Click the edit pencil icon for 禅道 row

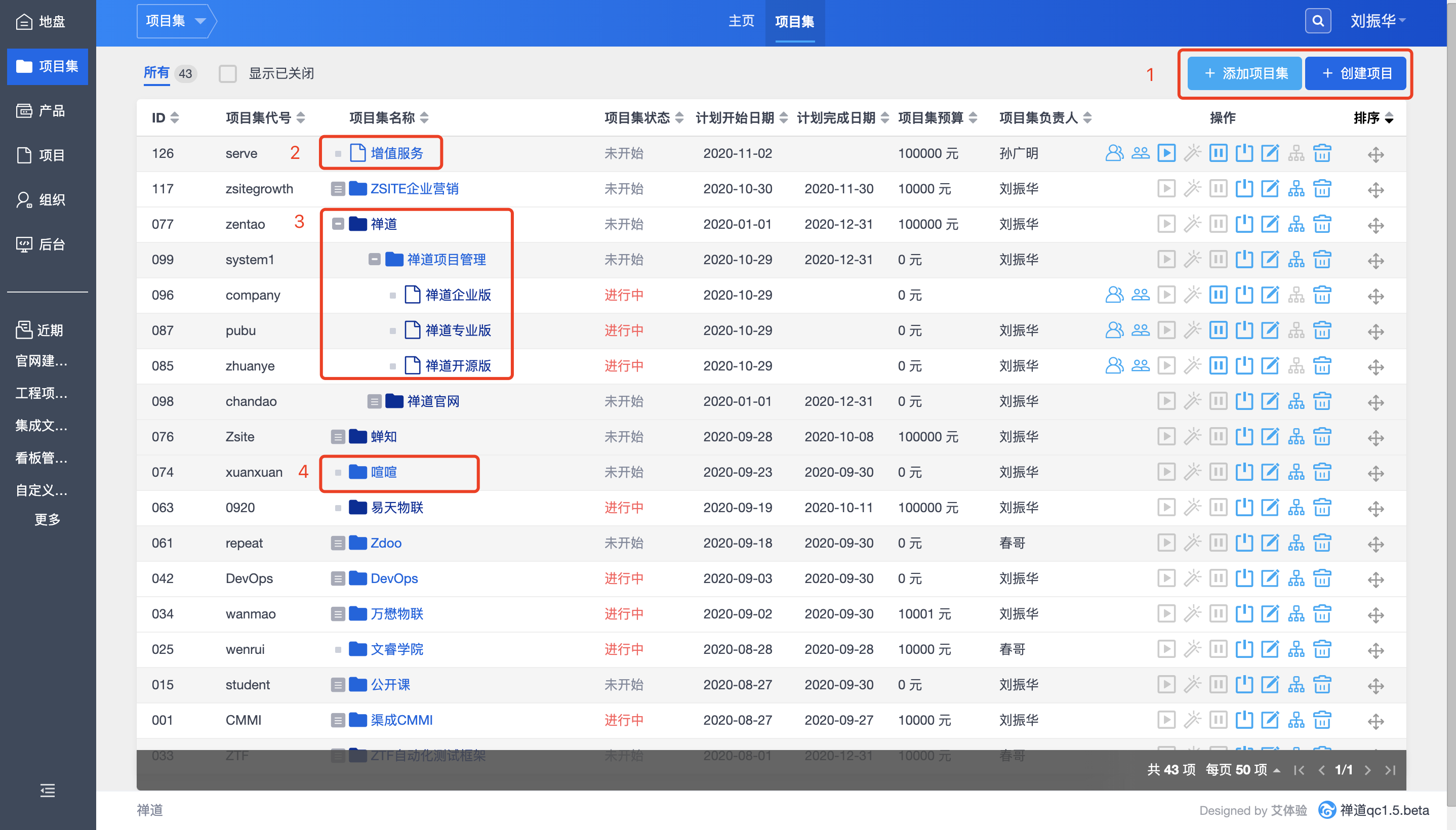[1270, 224]
